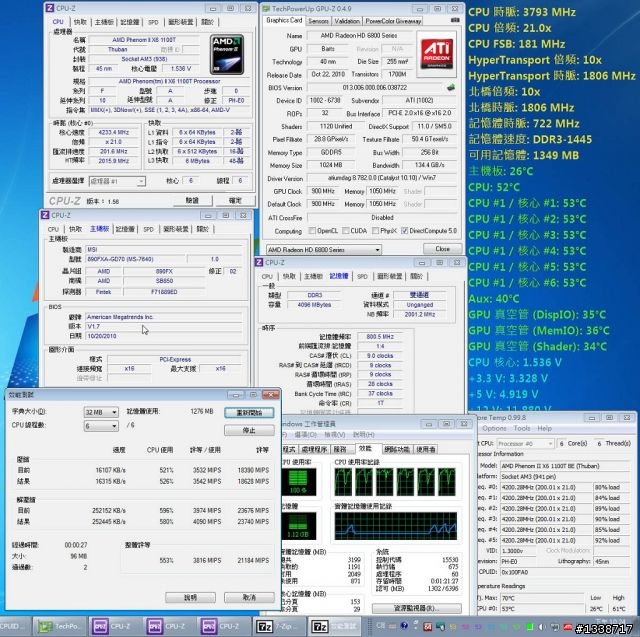Switch to the Sensors tab in GPU-Z
Image resolution: width=640 pixels, height=637 pixels.
[318, 21]
